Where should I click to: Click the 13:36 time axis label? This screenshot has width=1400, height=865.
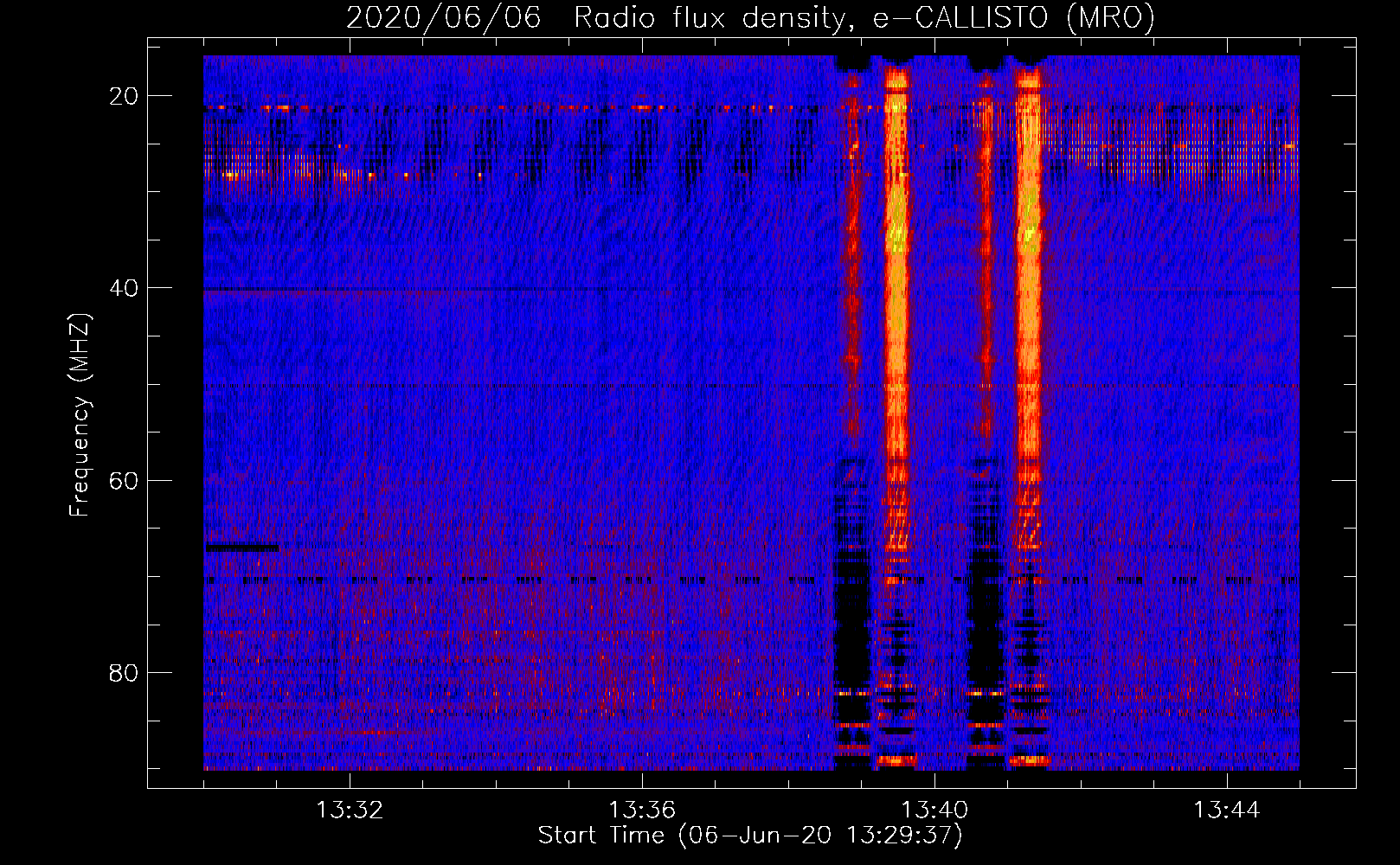click(x=642, y=811)
